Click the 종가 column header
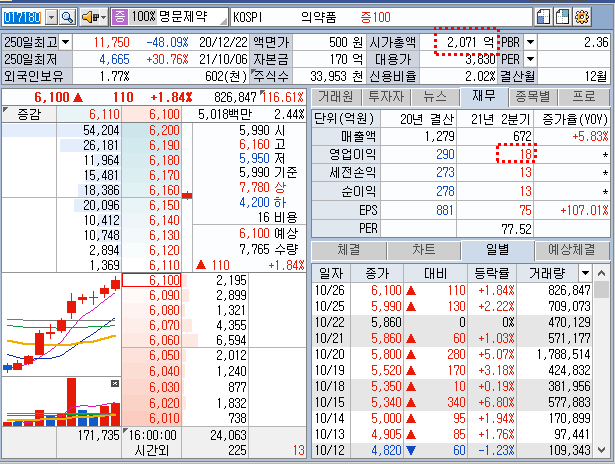This screenshot has width=615, height=464. click(377, 273)
